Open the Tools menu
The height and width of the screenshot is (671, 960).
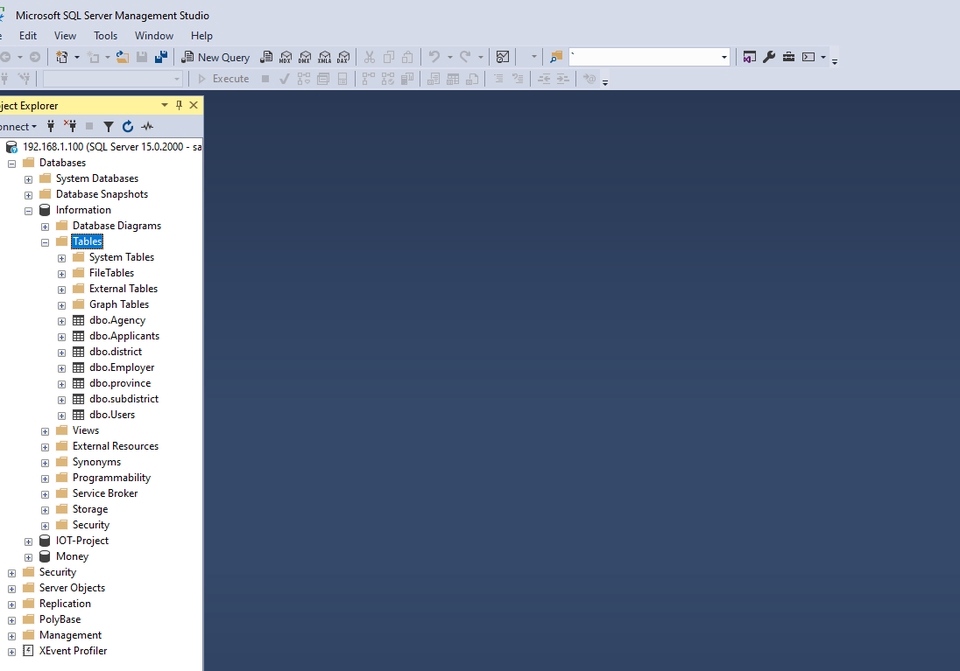click(105, 36)
